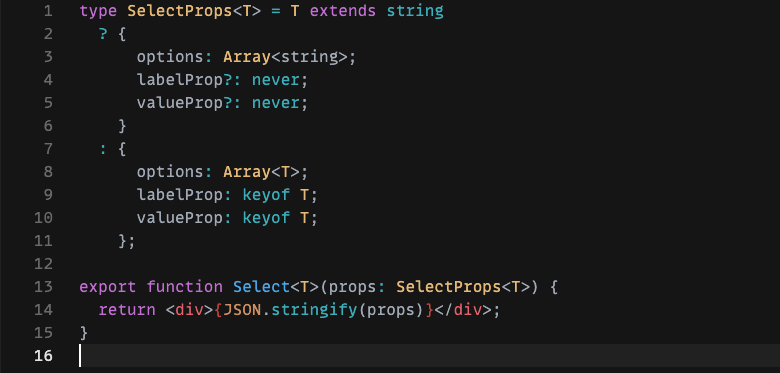
Task: Click 'string' type on line 1
Action: (415, 11)
